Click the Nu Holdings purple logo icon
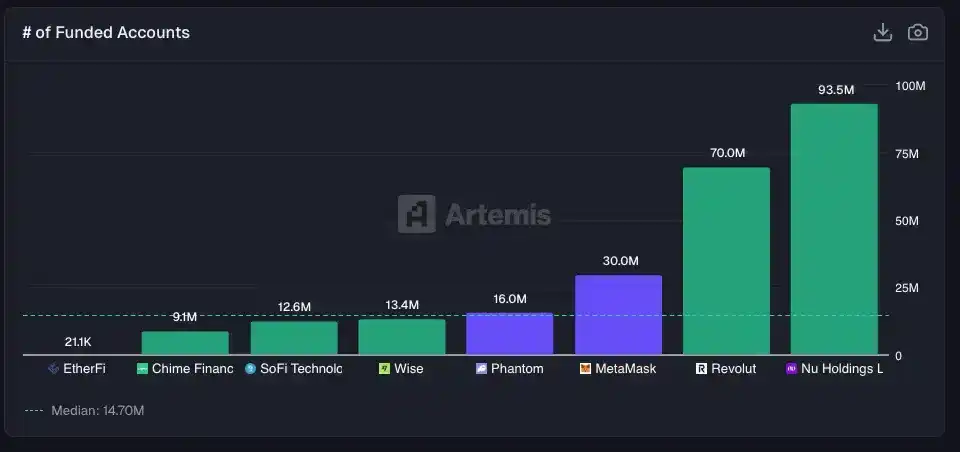Image resolution: width=960 pixels, height=452 pixels. click(791, 369)
